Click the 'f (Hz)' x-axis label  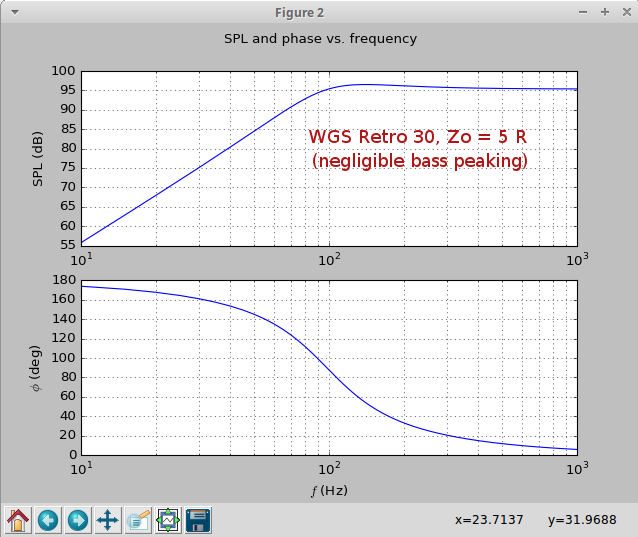tap(329, 491)
